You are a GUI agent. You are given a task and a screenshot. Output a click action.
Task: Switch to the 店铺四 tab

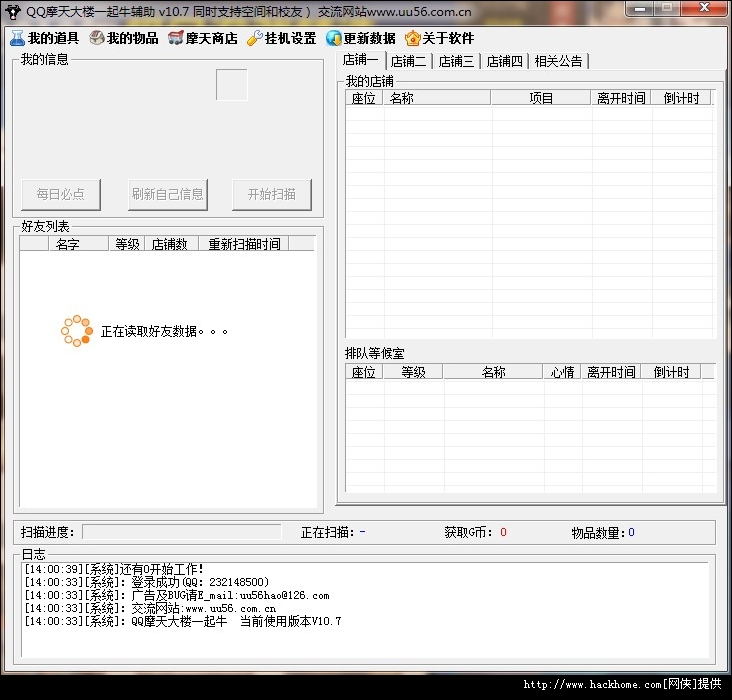coord(504,61)
